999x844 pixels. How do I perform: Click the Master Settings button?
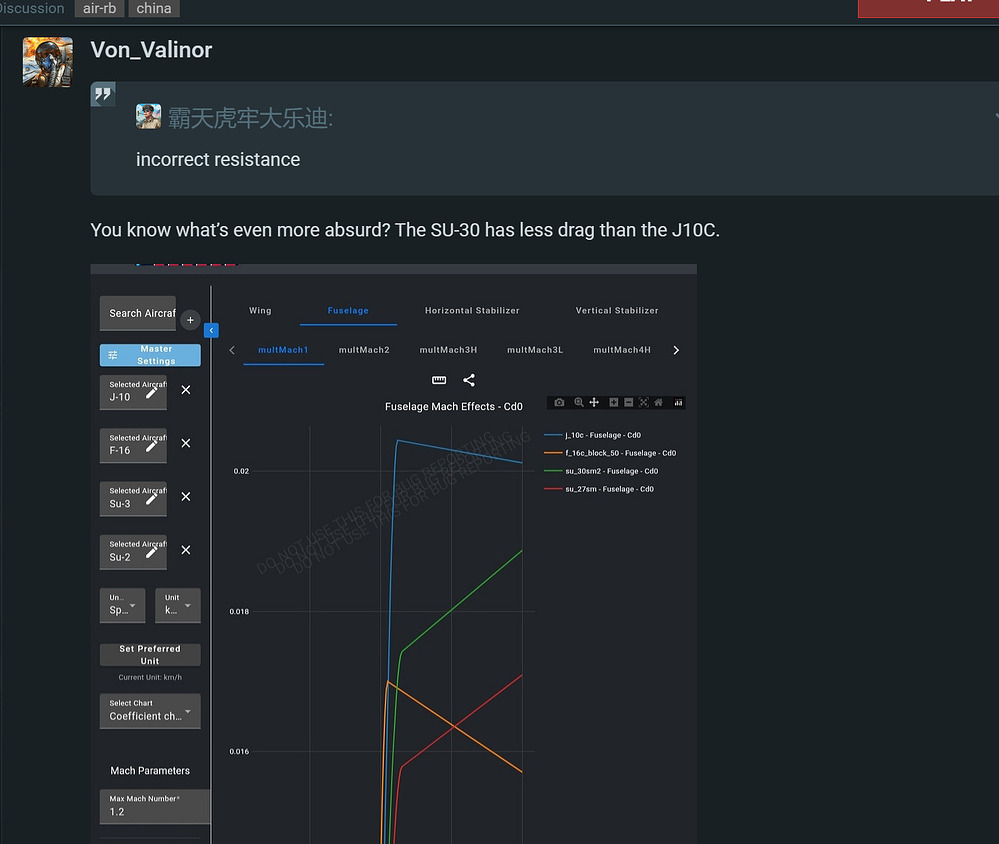(x=150, y=355)
